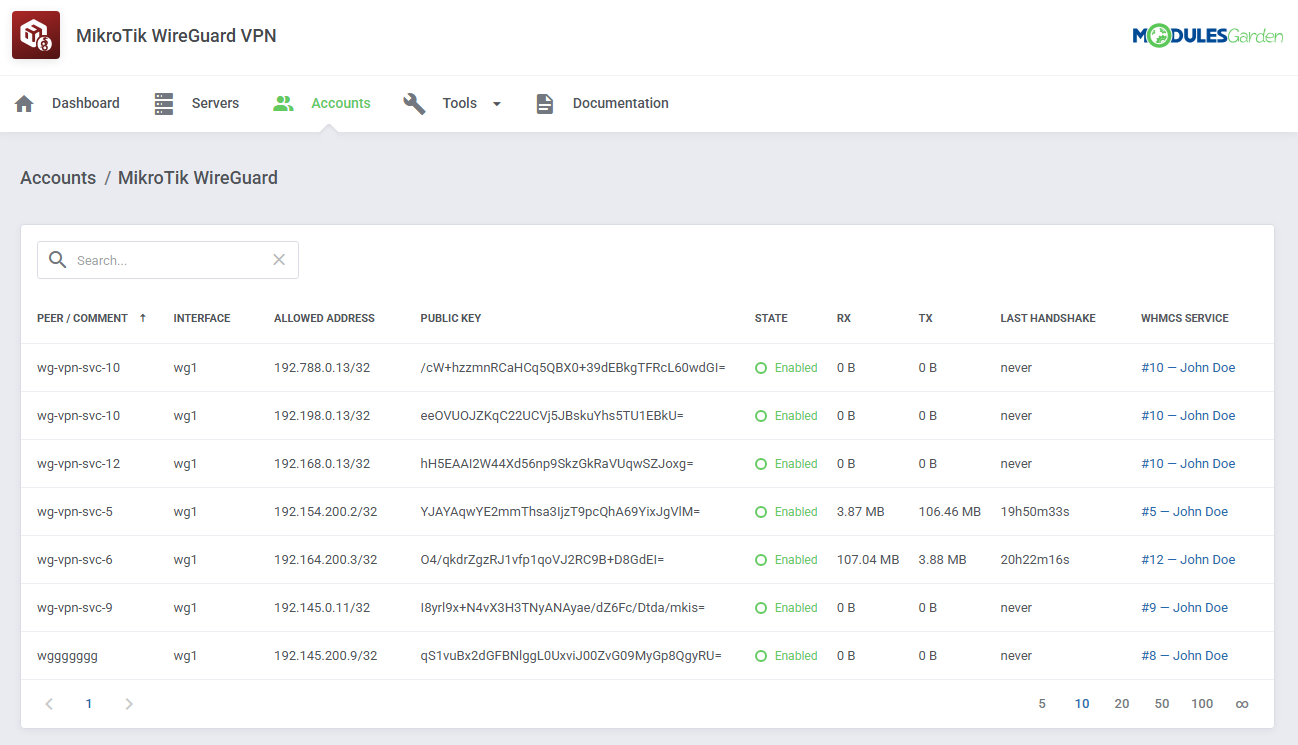This screenshot has height=745, width=1298.
Task: Select peer name wg-vpn-svc-5
Action: [75, 512]
